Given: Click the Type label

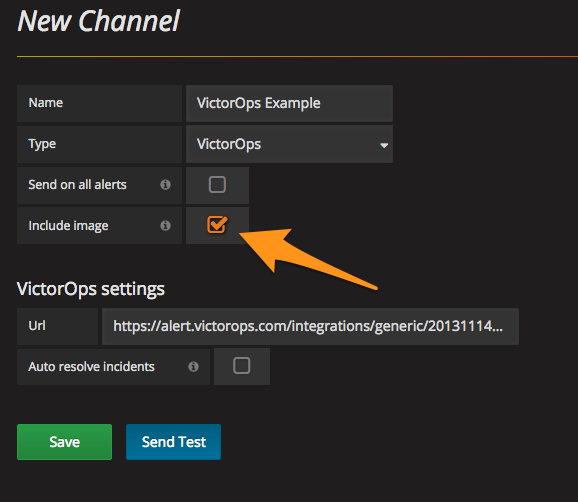Looking at the screenshot, I should pyautogui.click(x=42, y=144).
